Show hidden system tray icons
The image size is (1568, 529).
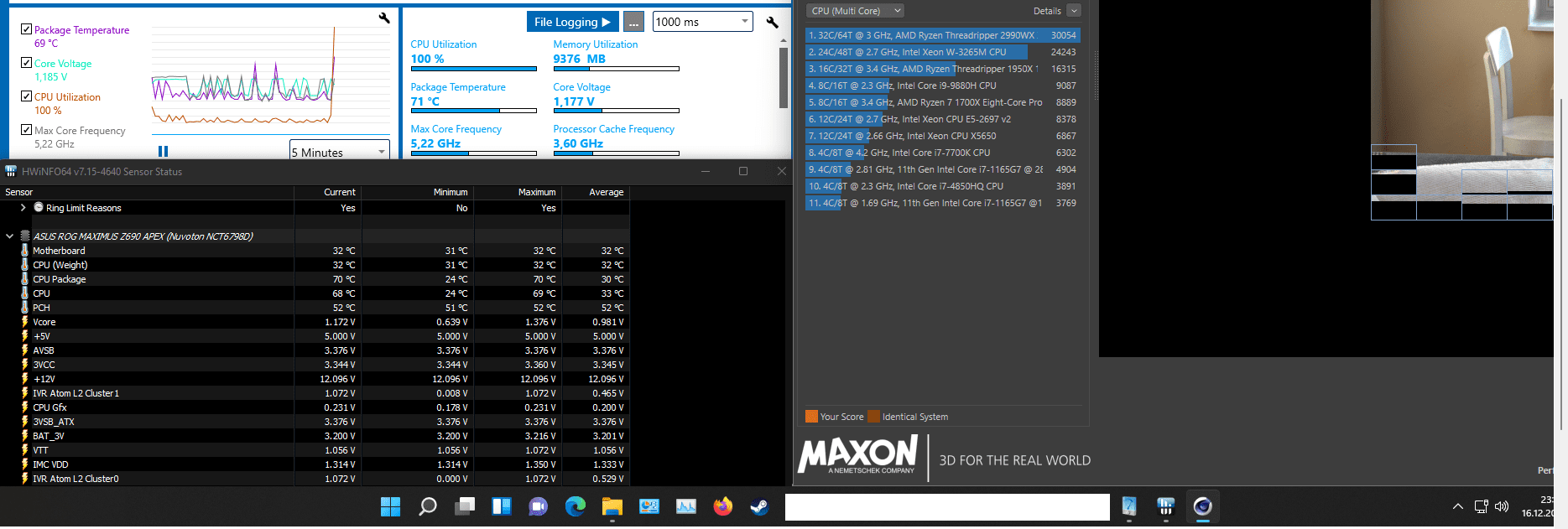[x=1458, y=506]
